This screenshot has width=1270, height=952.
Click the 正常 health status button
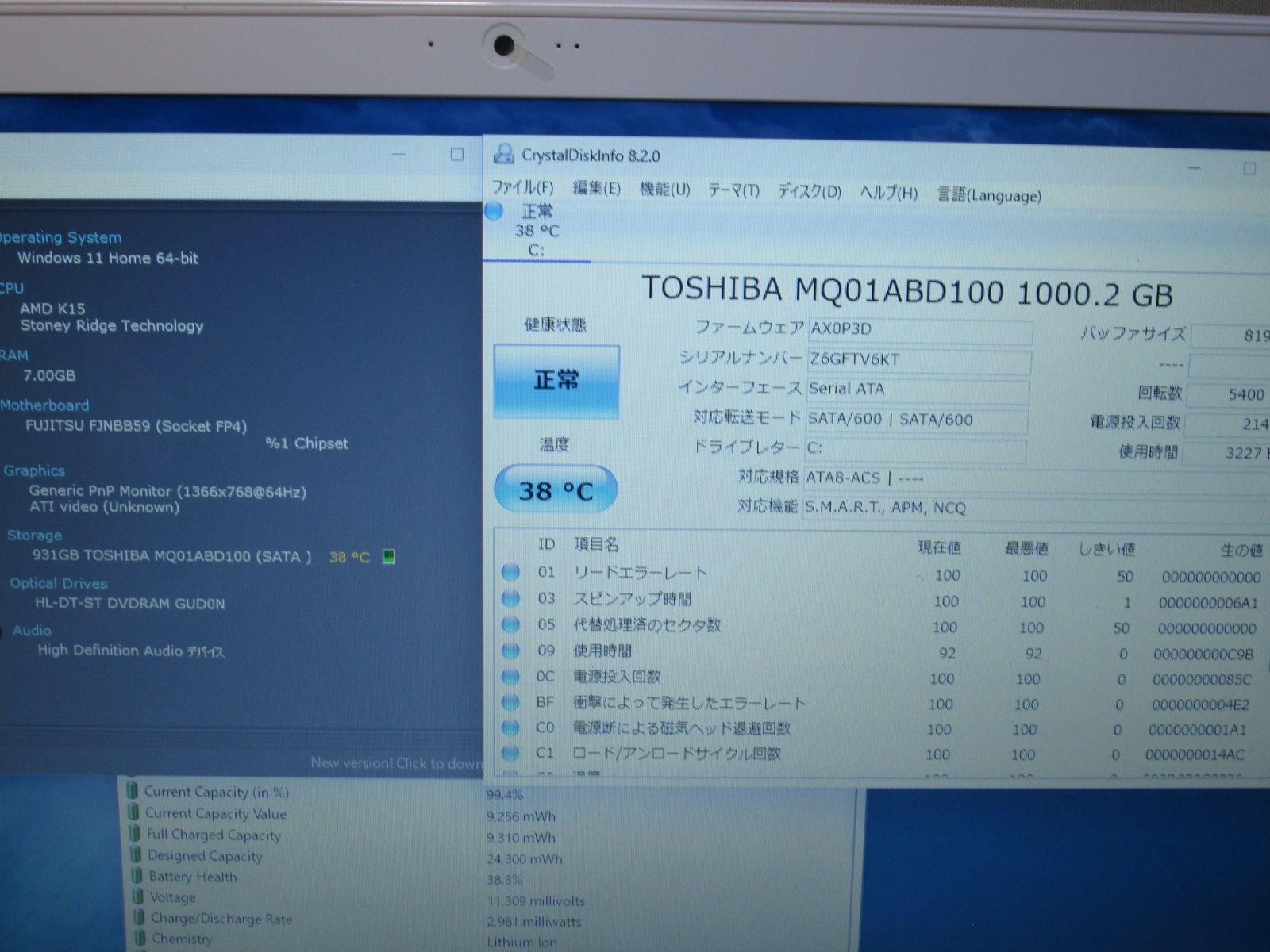point(556,381)
